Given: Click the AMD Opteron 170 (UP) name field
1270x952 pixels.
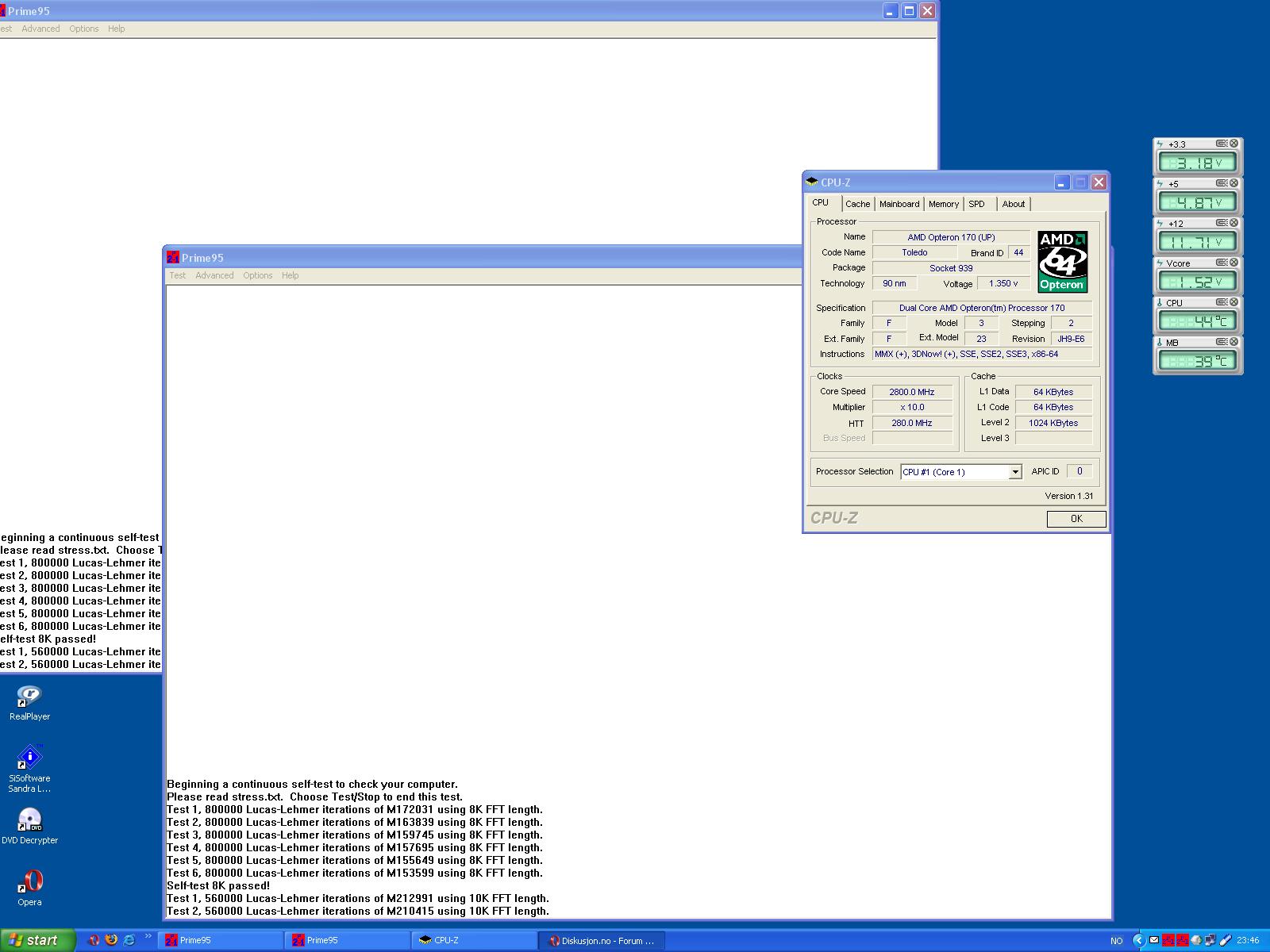Looking at the screenshot, I should coord(951,237).
